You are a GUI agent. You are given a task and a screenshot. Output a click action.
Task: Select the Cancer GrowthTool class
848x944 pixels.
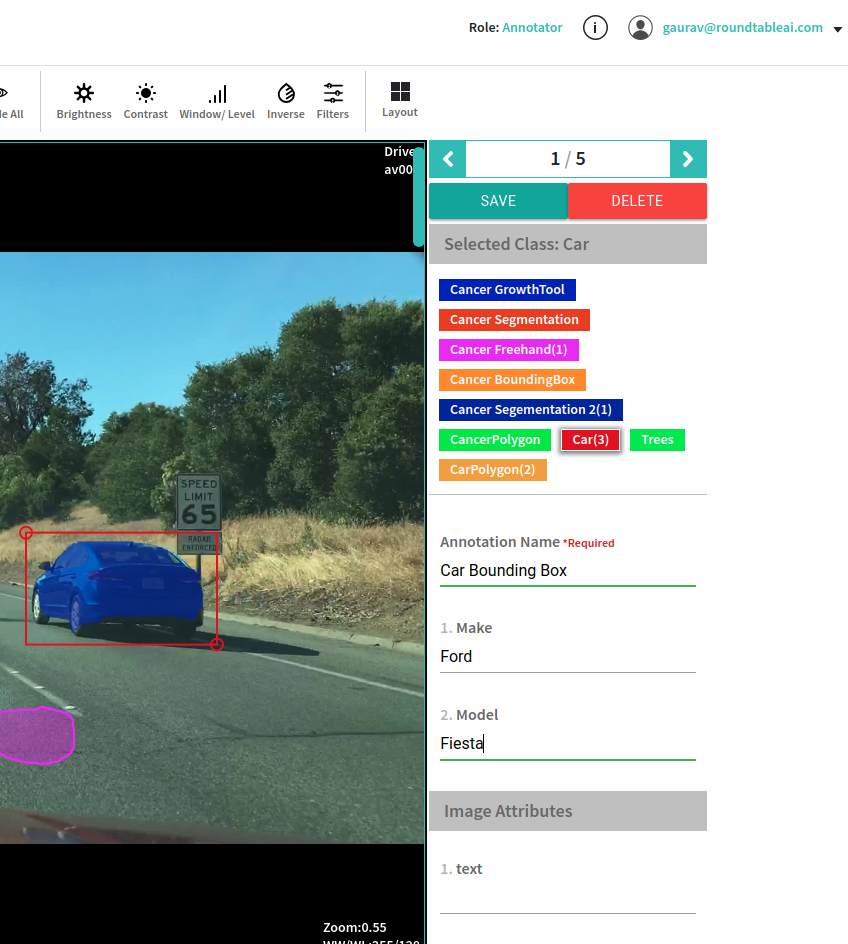[507, 290]
